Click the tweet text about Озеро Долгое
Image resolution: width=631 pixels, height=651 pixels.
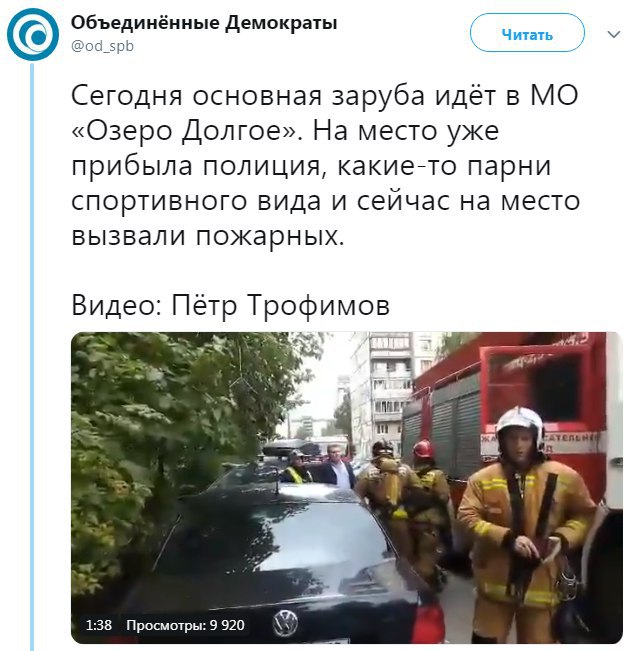(325, 165)
